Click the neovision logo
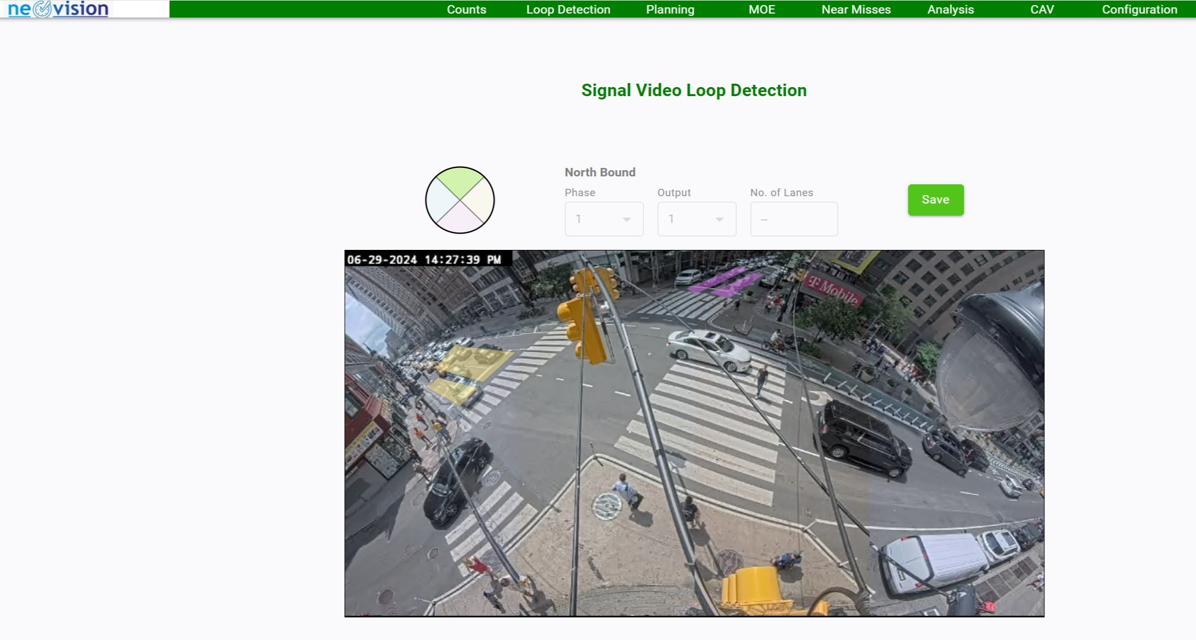 [x=58, y=10]
